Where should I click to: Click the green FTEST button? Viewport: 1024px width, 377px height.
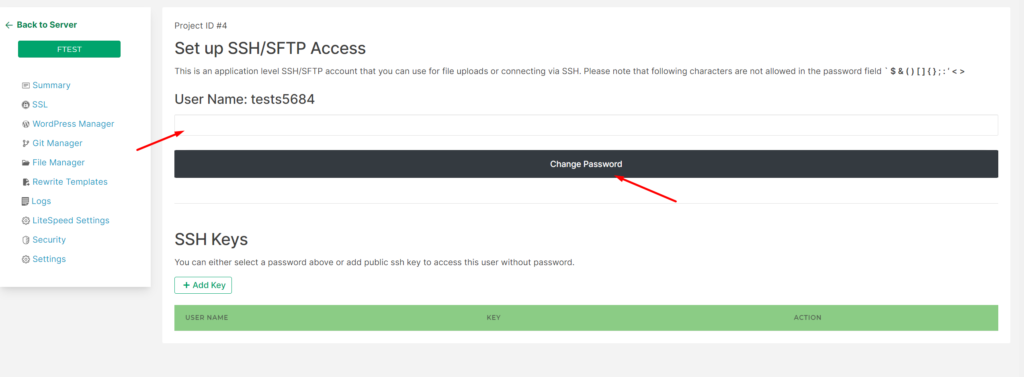pos(69,49)
